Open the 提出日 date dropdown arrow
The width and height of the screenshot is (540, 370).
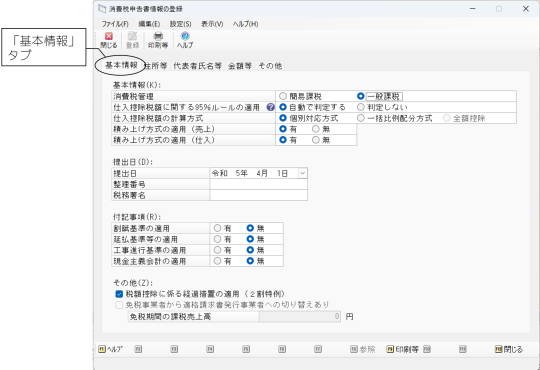pyautogui.click(x=302, y=173)
